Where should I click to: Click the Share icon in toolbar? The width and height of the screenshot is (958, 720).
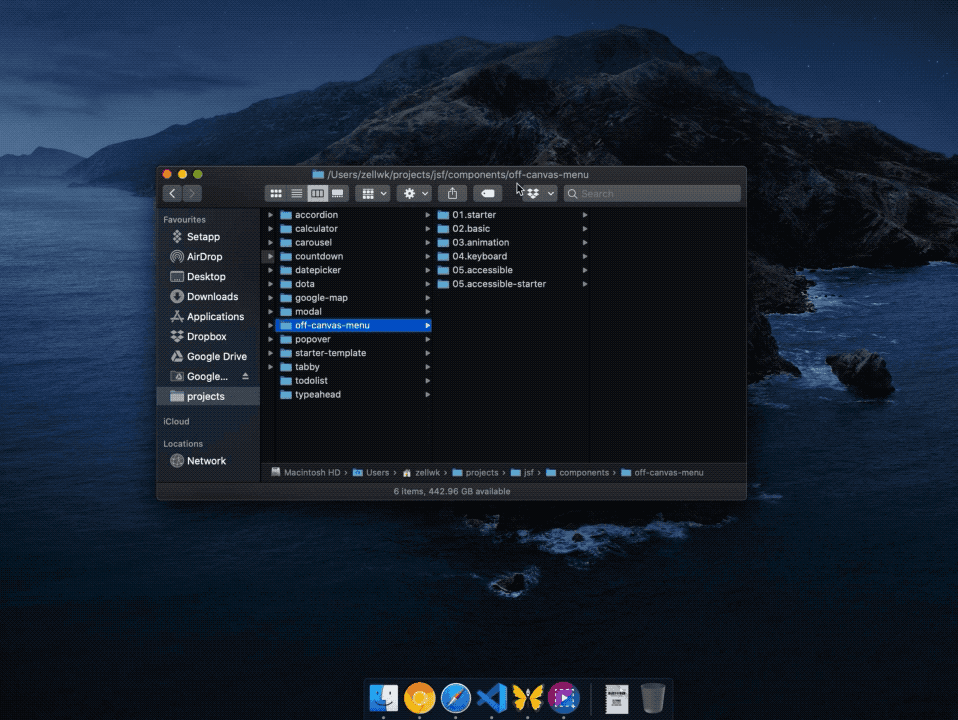tap(452, 193)
